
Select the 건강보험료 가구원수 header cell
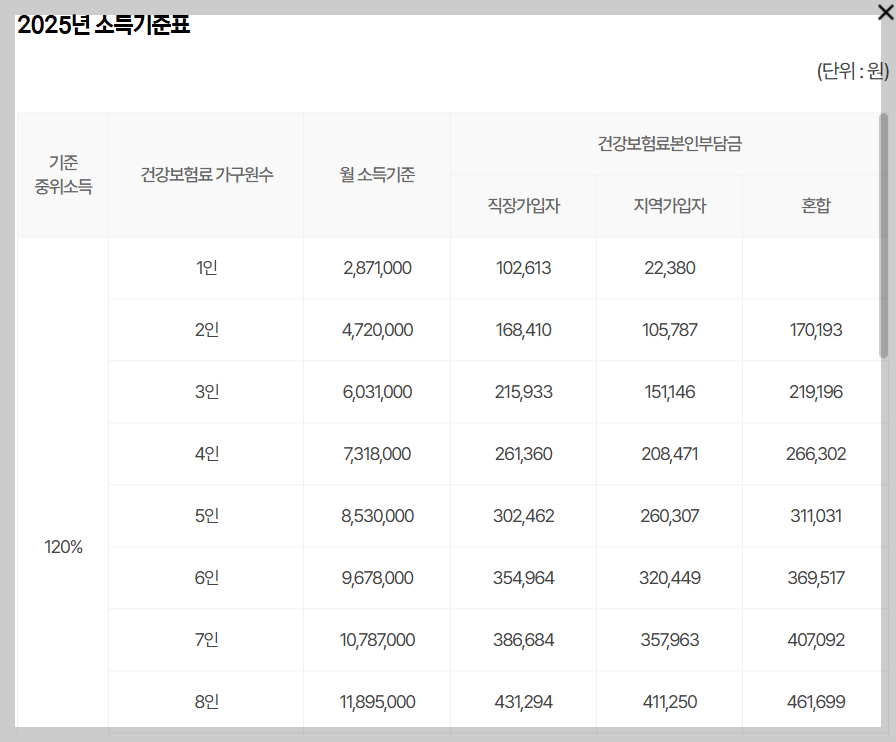click(x=205, y=174)
